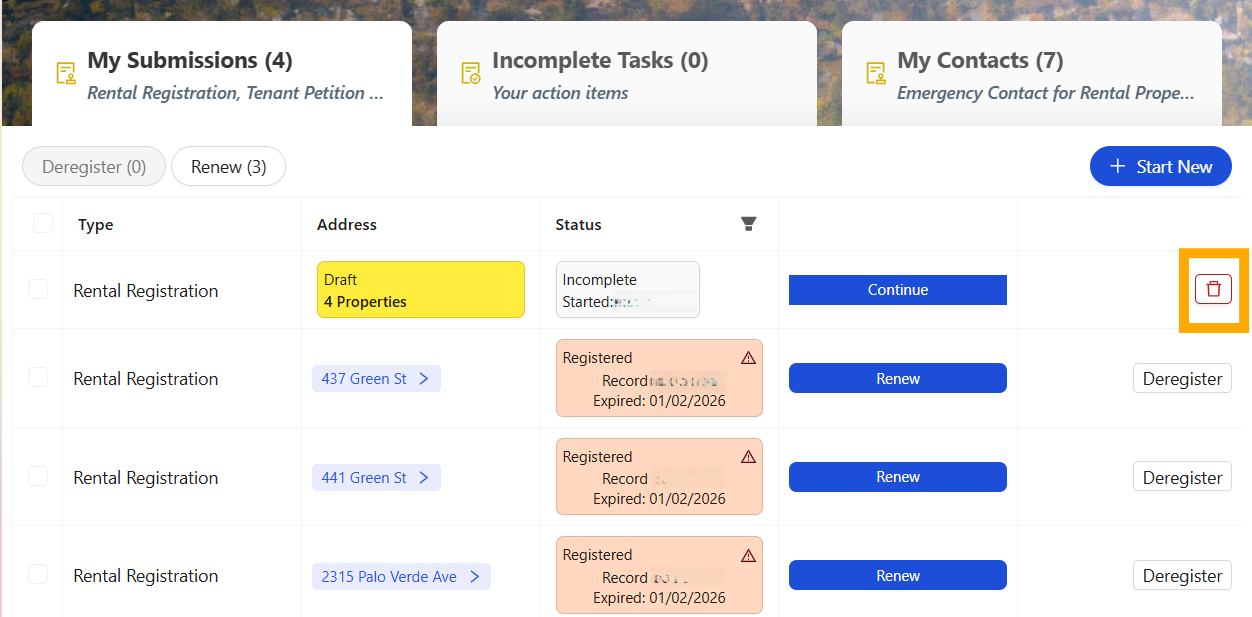
Task: Click the My Contacts tab icon
Action: [876, 74]
